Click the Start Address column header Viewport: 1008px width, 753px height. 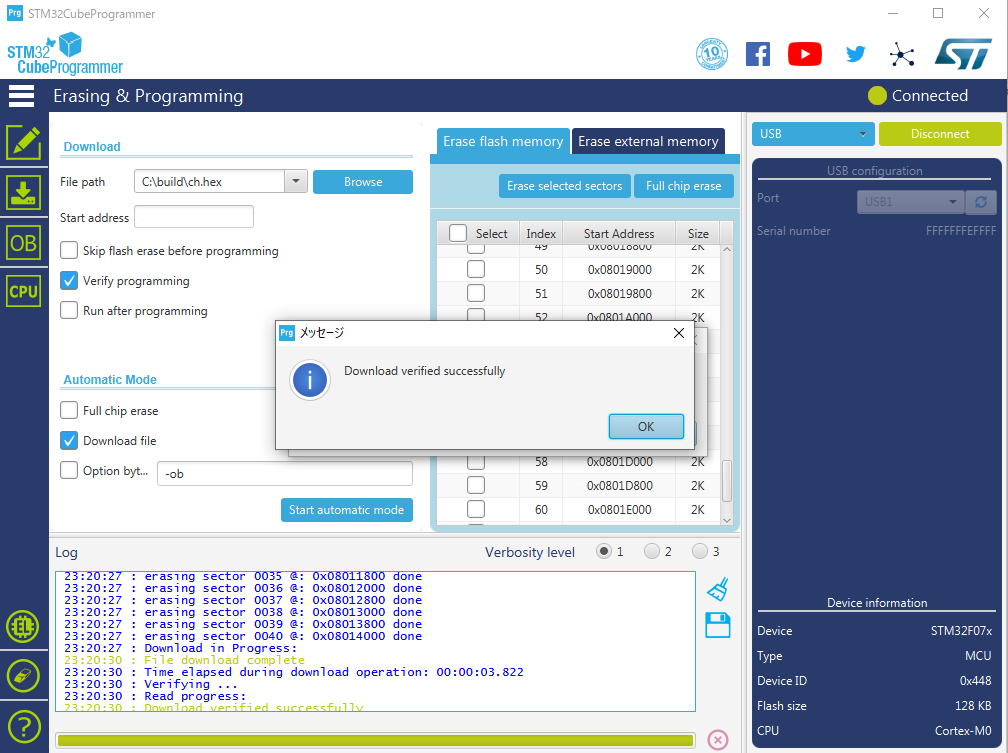tap(619, 233)
